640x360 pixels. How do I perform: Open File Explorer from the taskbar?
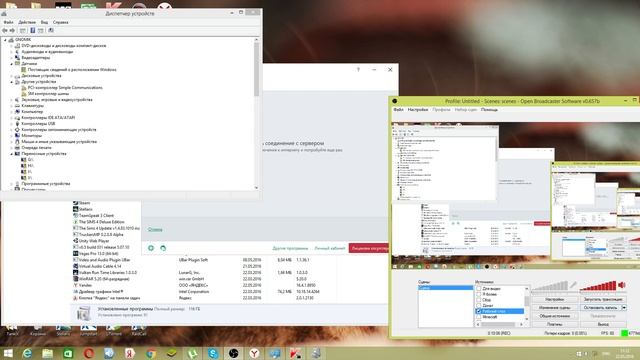[x=48, y=353]
